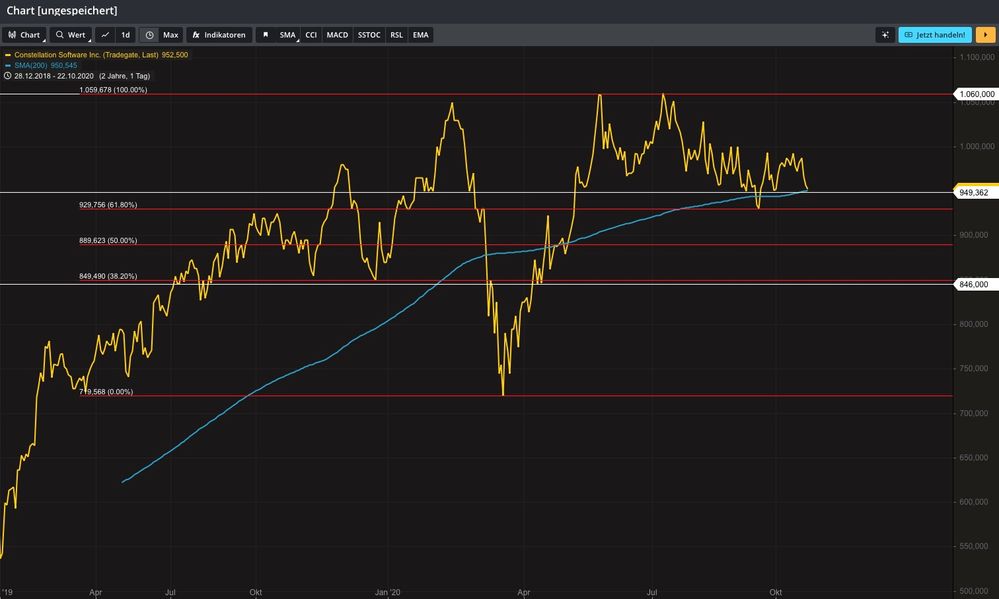999x599 pixels.
Task: Set time range to Max
Action: coord(171,35)
